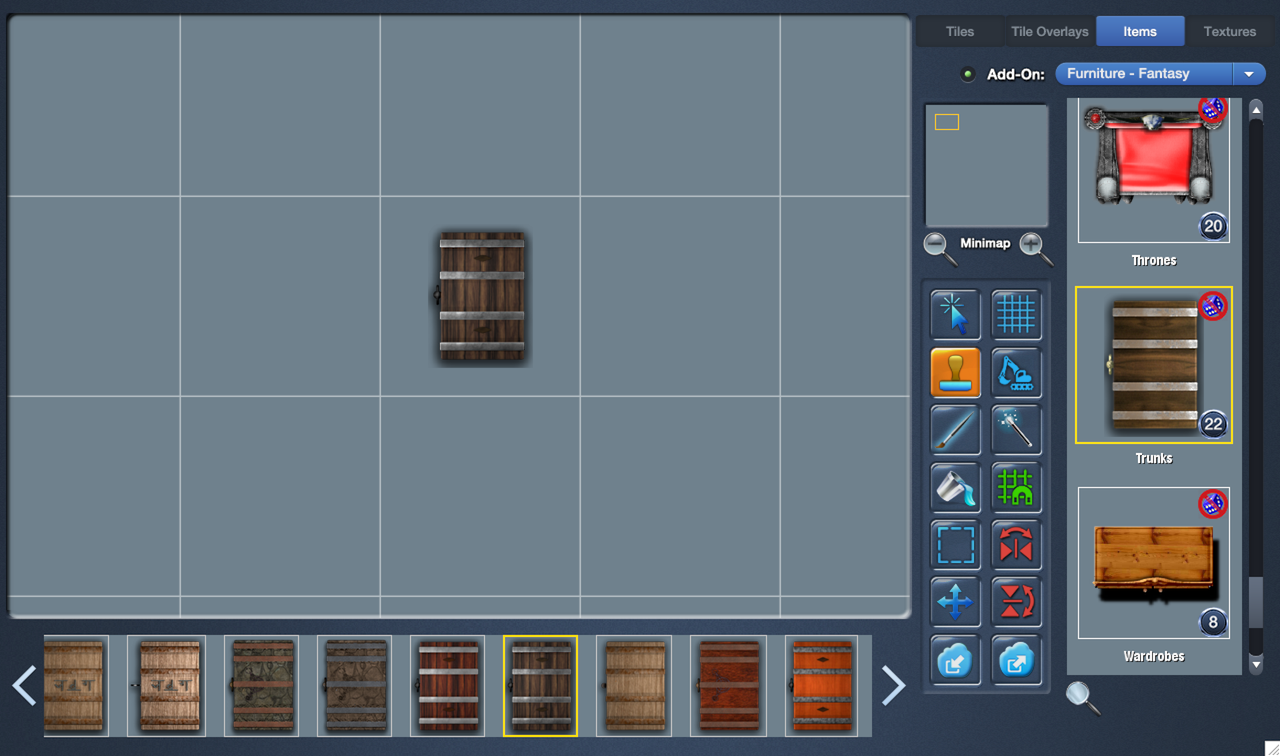
Task: Select the magic wand tool
Action: tap(1016, 429)
